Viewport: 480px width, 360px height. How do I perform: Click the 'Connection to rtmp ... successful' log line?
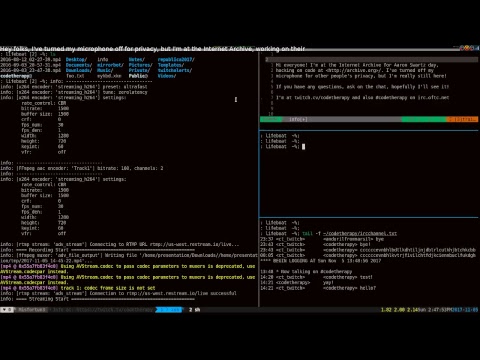(118, 293)
